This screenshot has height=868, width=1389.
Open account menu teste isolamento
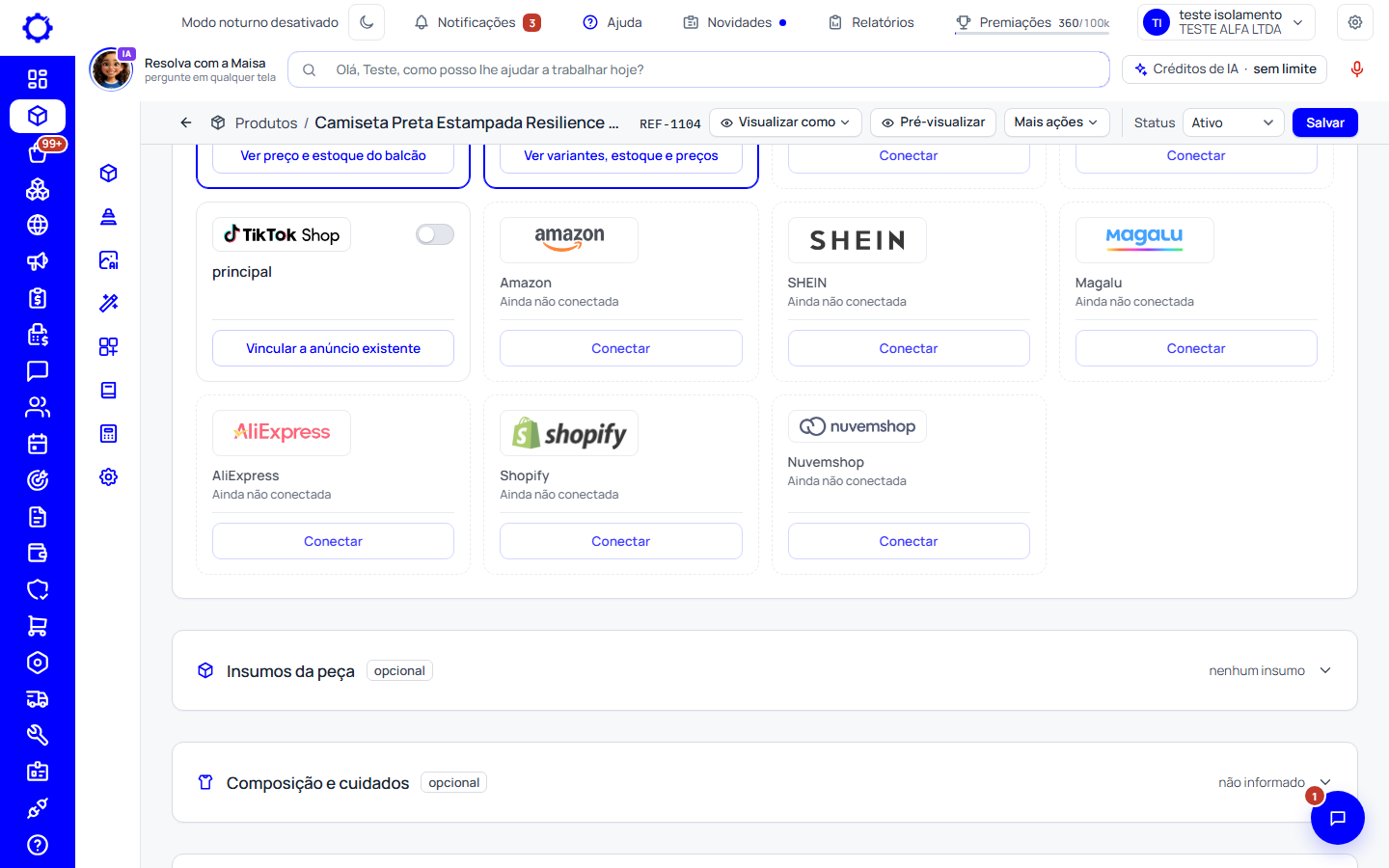pyautogui.click(x=1227, y=22)
